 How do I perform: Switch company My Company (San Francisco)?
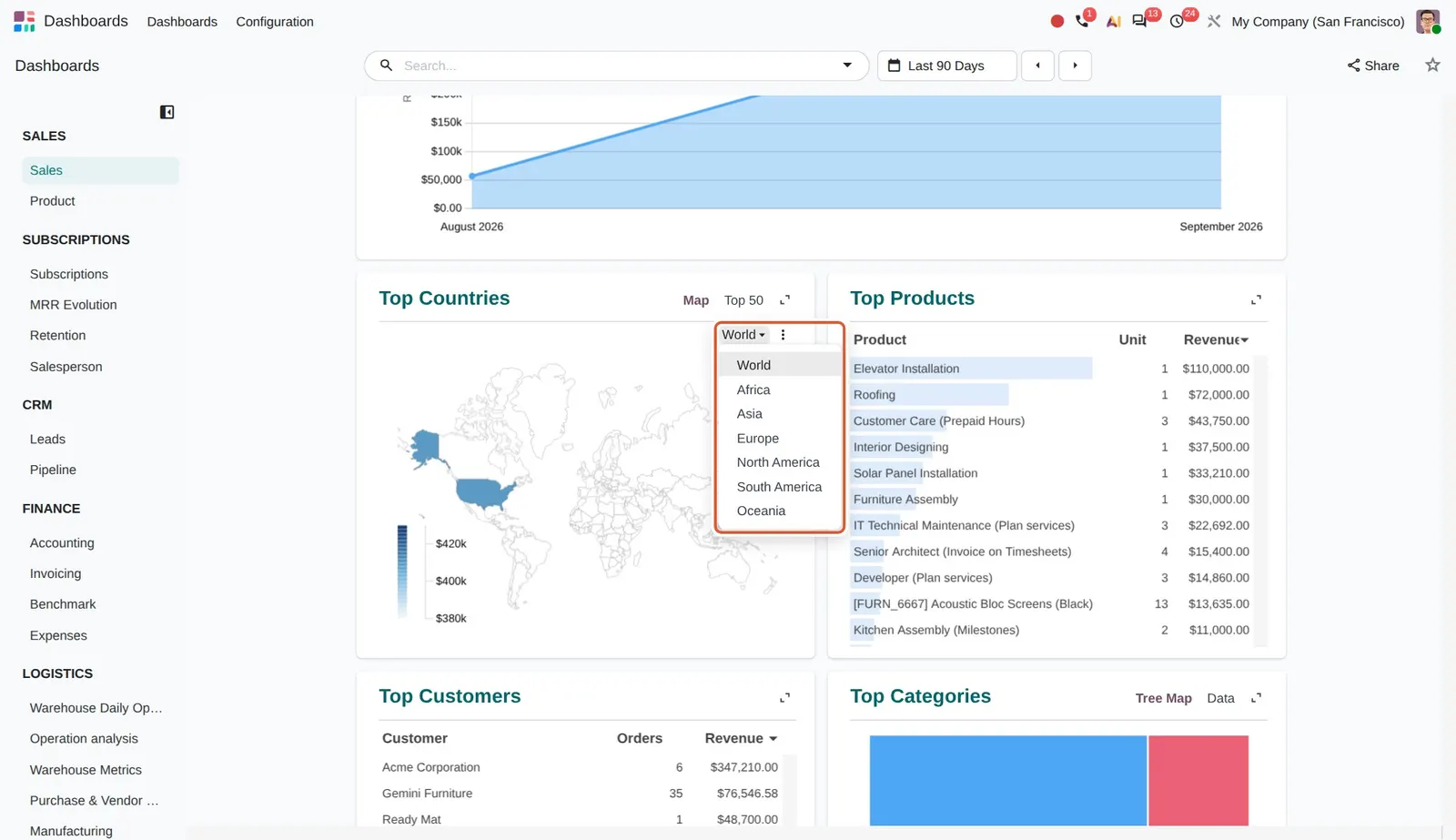pos(1318,21)
